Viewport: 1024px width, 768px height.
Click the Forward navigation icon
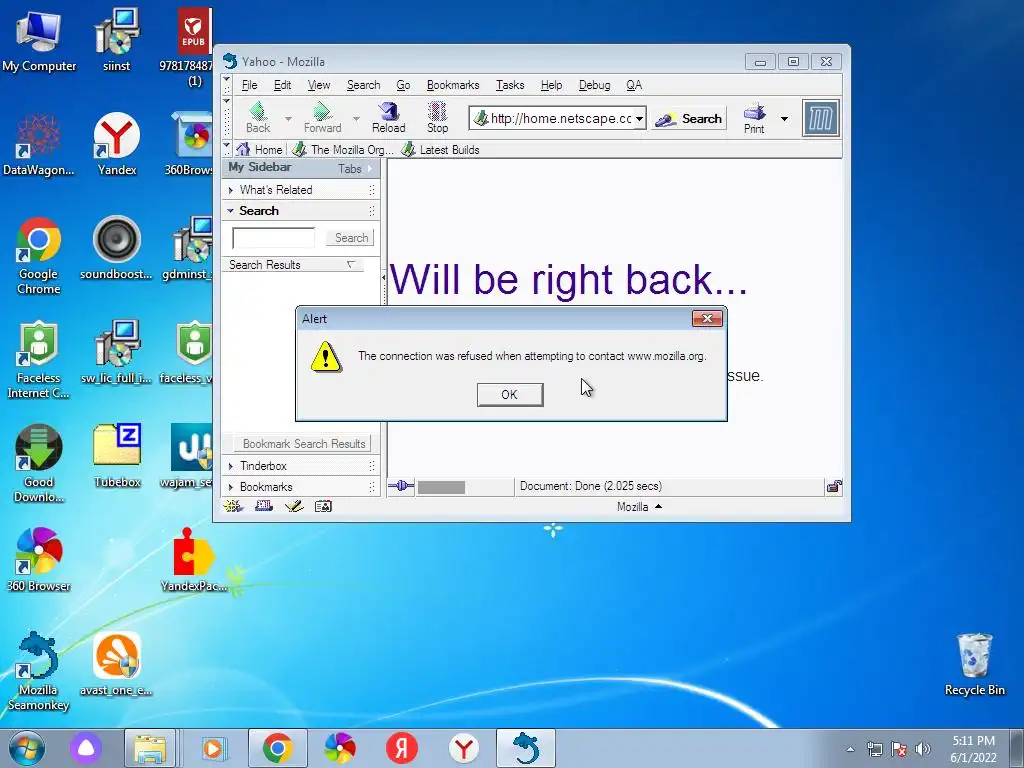[322, 118]
